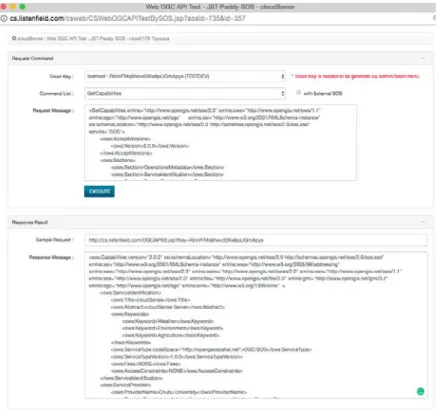Open the Token Key dropdown

point(185,76)
